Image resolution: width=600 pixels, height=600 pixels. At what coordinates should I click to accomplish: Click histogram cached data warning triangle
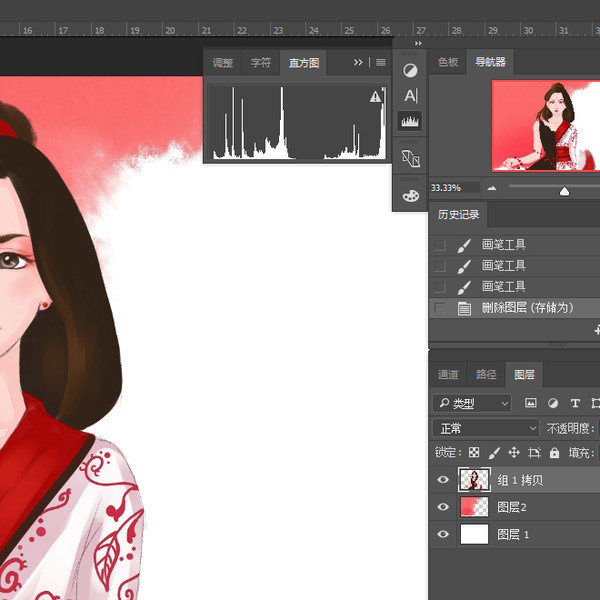click(x=375, y=96)
